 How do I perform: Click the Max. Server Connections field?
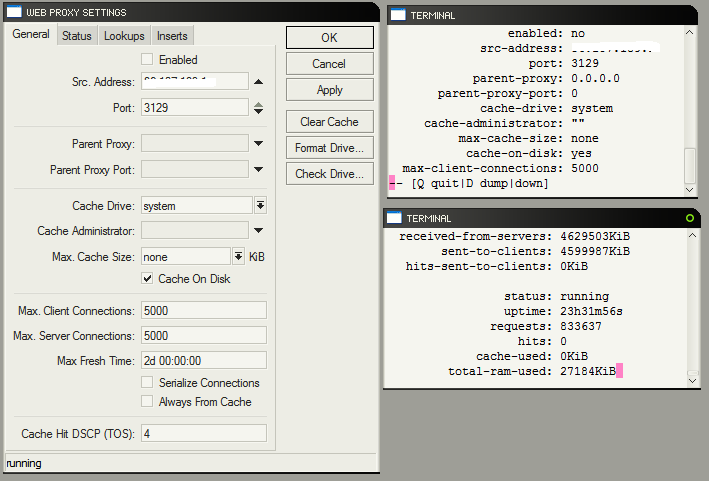point(204,335)
